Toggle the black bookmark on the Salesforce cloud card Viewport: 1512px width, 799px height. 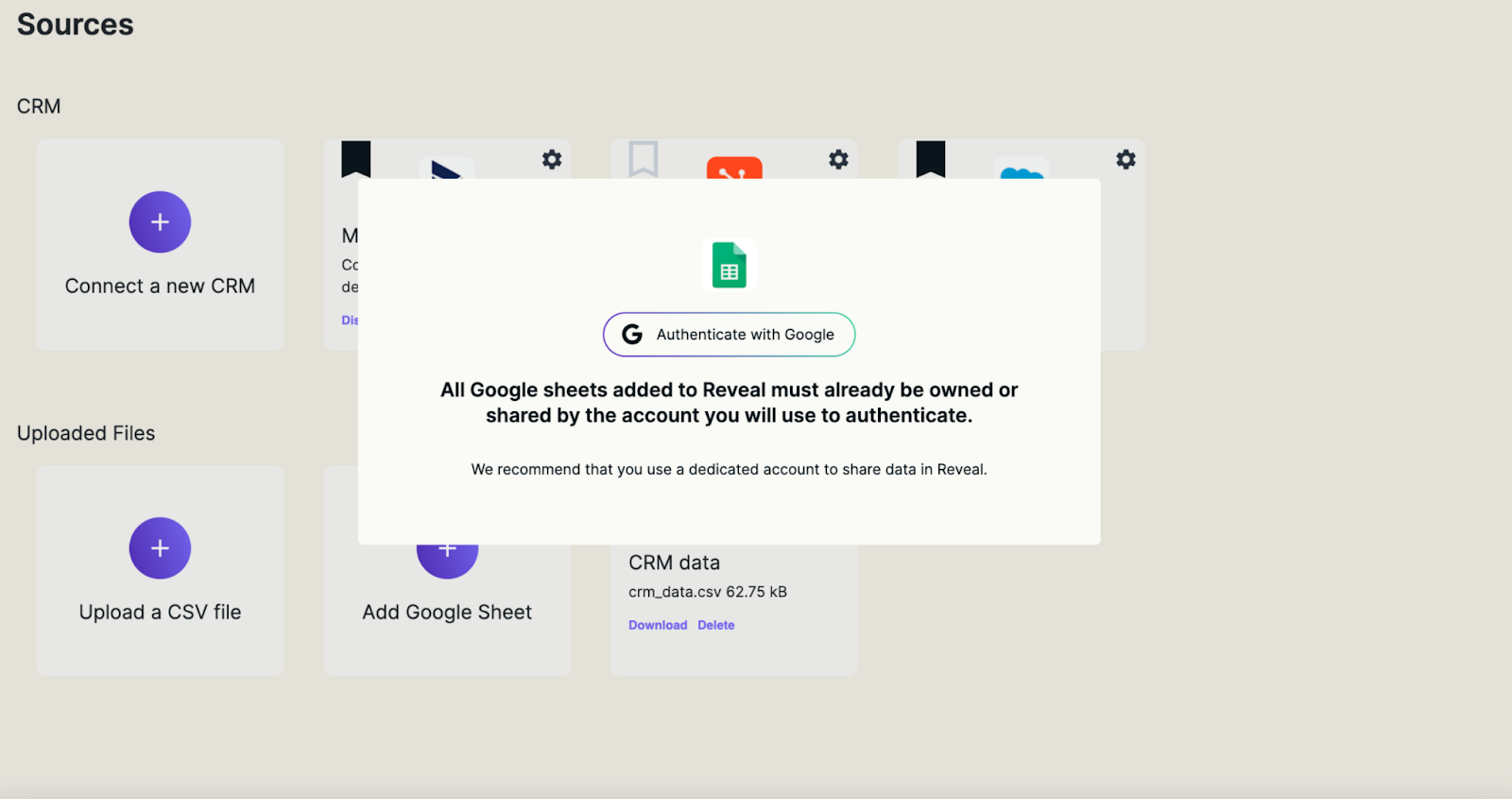click(931, 159)
